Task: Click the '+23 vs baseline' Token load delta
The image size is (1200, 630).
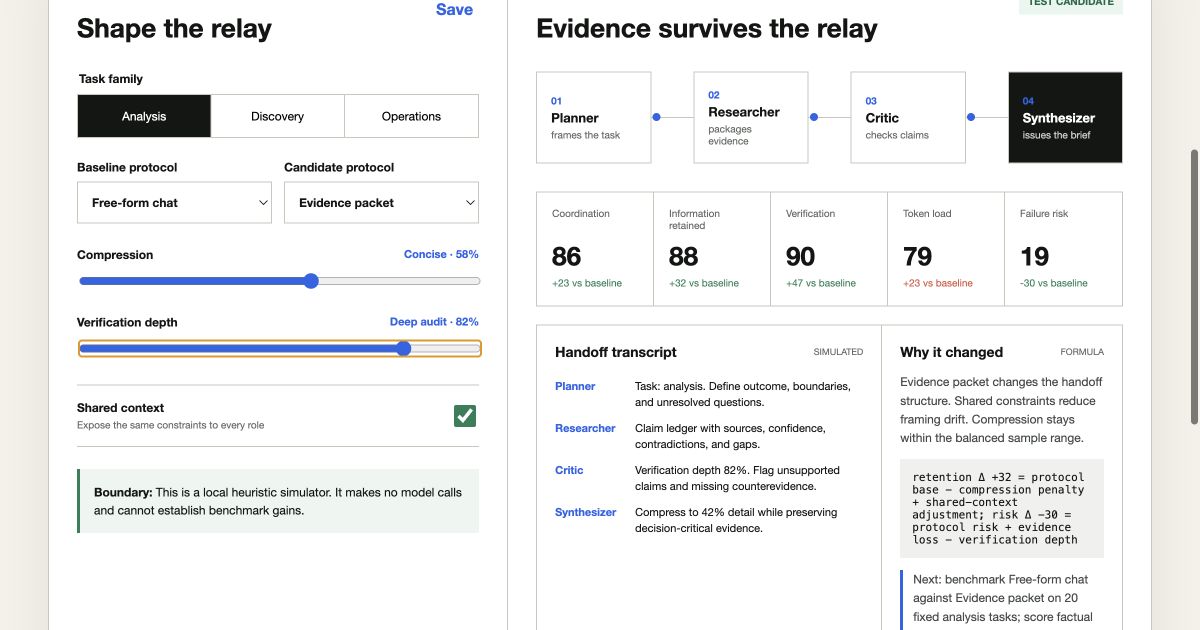Action: point(938,283)
